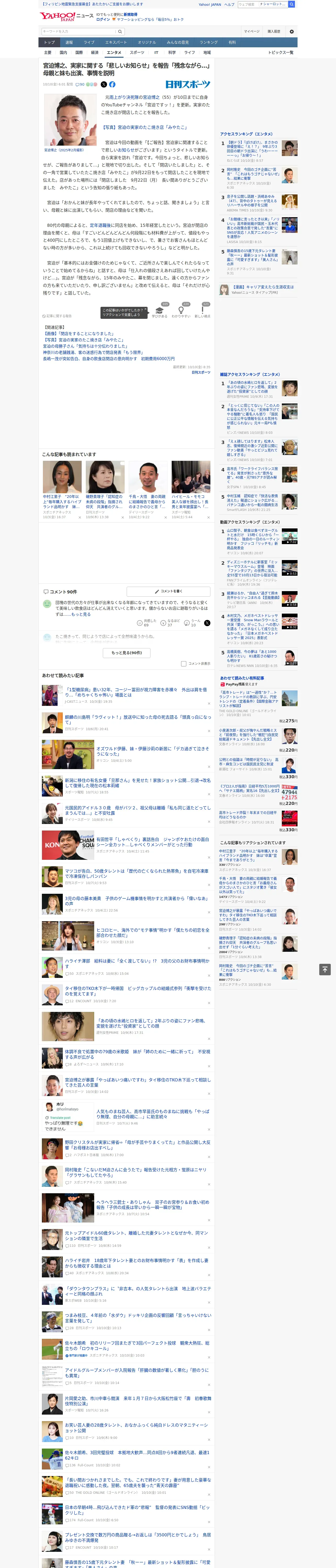Open 購入履歴 link
The height and width of the screenshot is (1568, 336).
274,31
